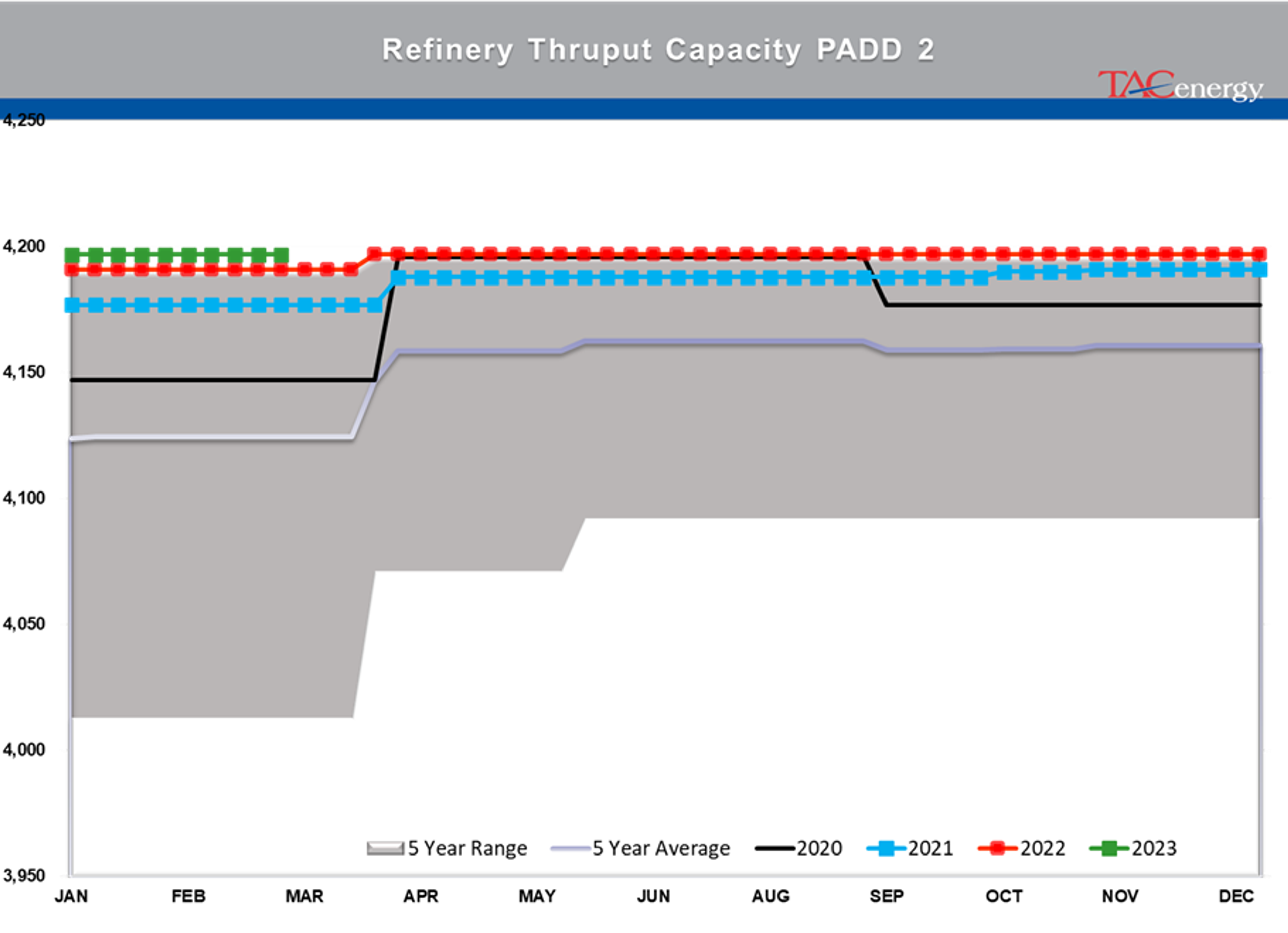This screenshot has width=1288, height=933.
Task: Click the 'AUG' x-axis label
Action: click(x=771, y=897)
